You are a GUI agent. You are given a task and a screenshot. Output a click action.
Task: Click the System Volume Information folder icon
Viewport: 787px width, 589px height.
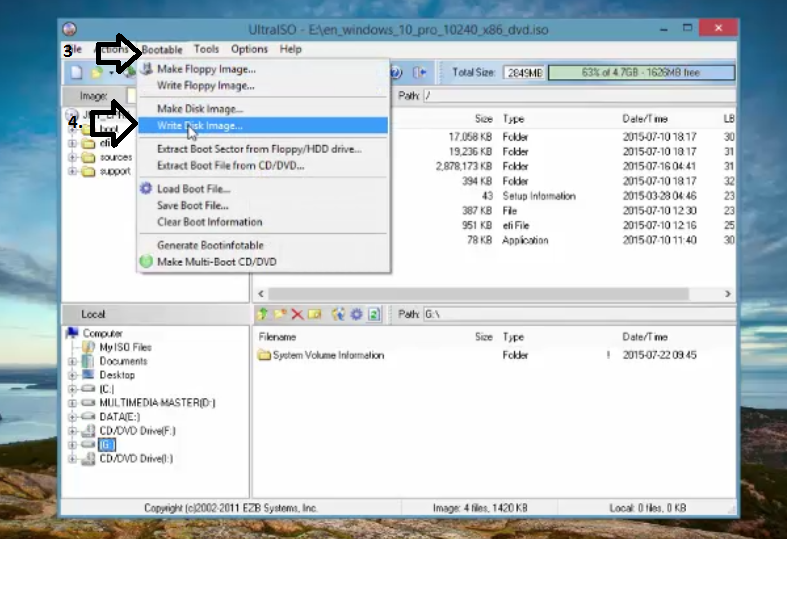(264, 355)
